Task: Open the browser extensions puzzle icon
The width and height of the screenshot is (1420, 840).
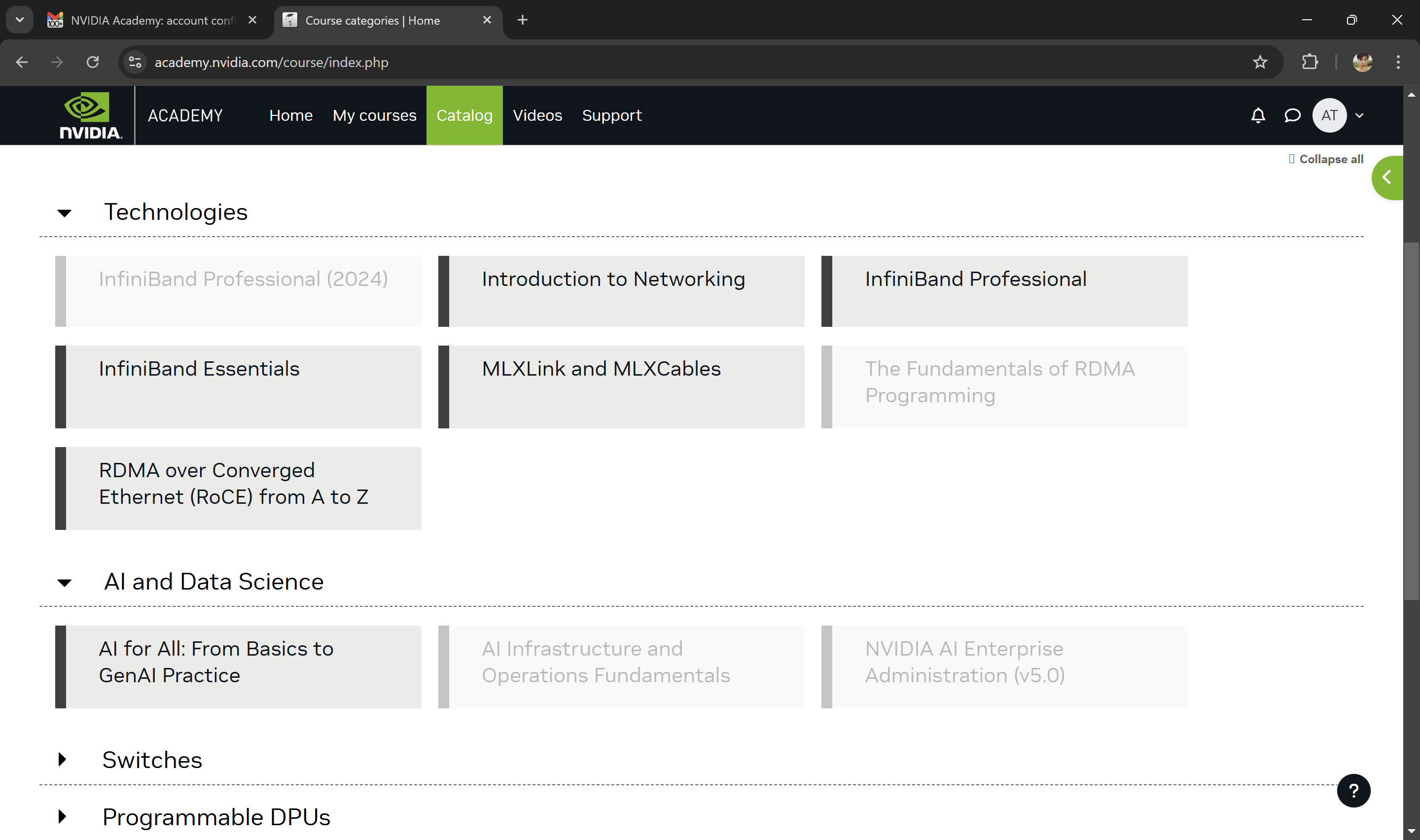Action: (x=1310, y=62)
